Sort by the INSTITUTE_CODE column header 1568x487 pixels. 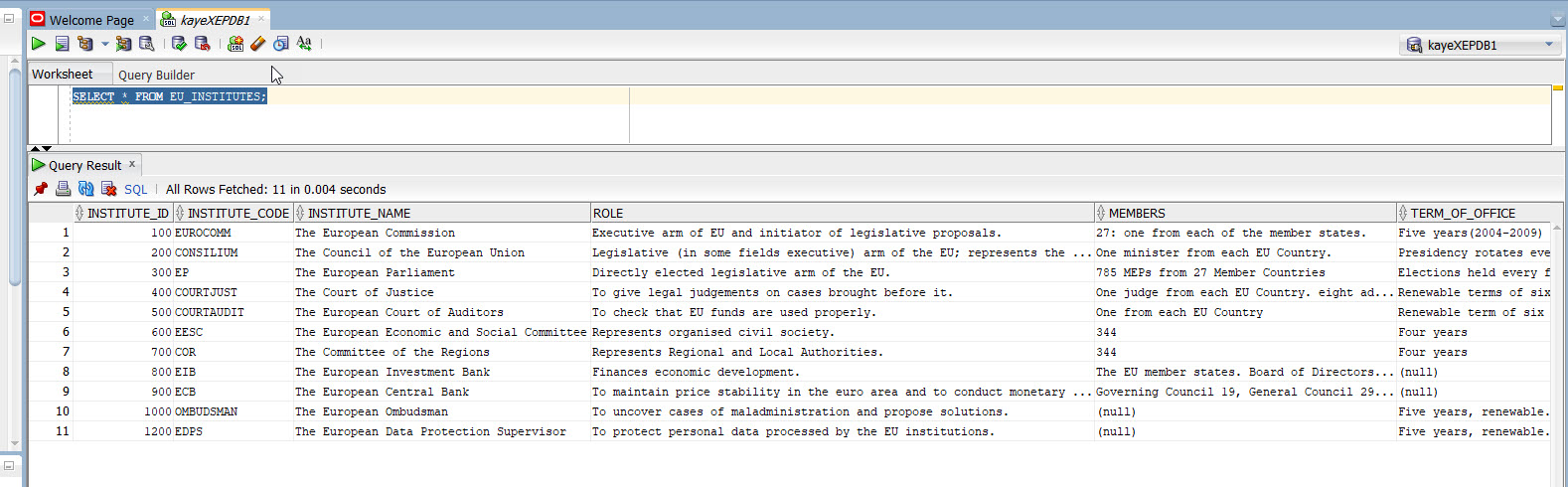point(233,213)
